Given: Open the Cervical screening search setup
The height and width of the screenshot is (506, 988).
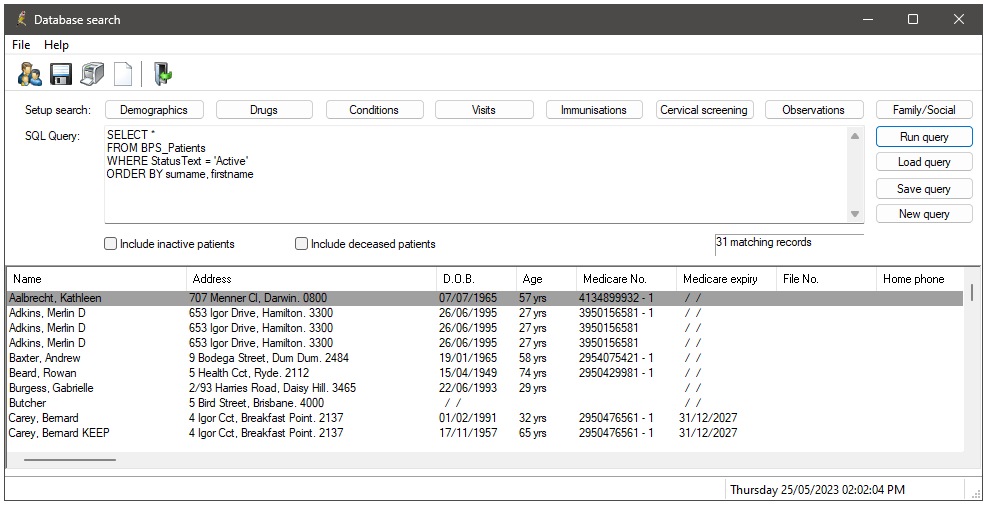Looking at the screenshot, I should point(704,110).
